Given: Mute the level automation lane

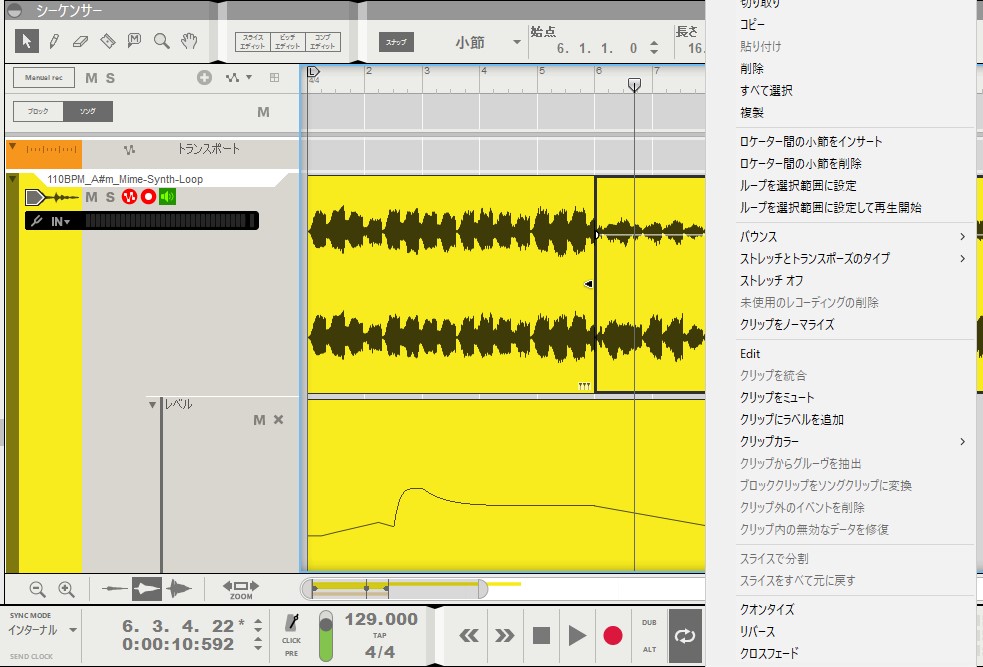Looking at the screenshot, I should point(259,420).
